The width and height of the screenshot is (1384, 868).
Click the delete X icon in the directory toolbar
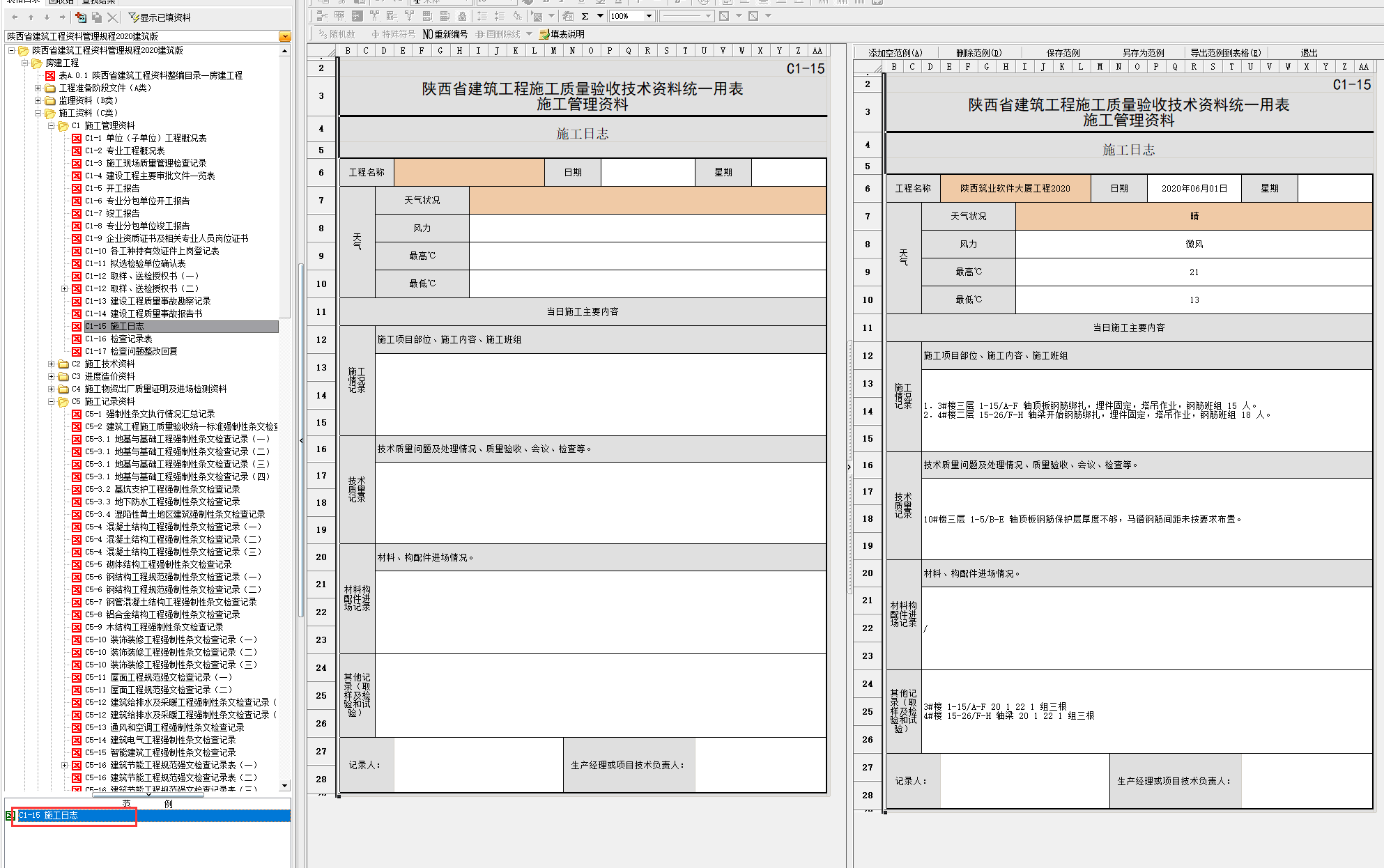[x=112, y=17]
